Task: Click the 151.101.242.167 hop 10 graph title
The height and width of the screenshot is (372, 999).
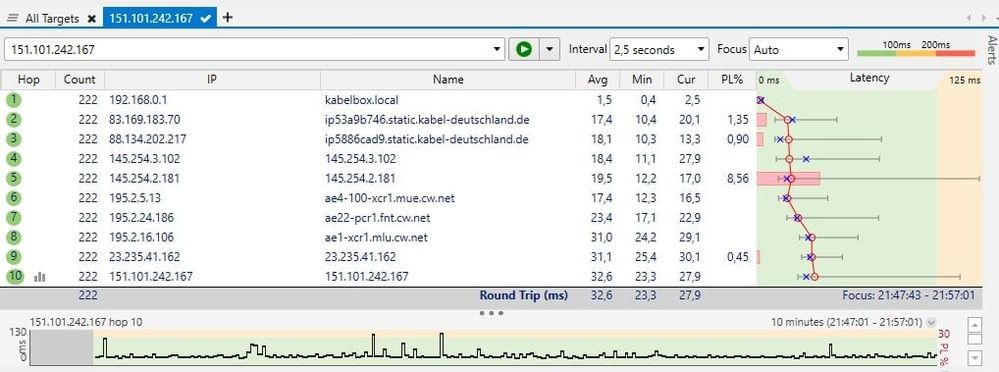Action: tap(86, 322)
